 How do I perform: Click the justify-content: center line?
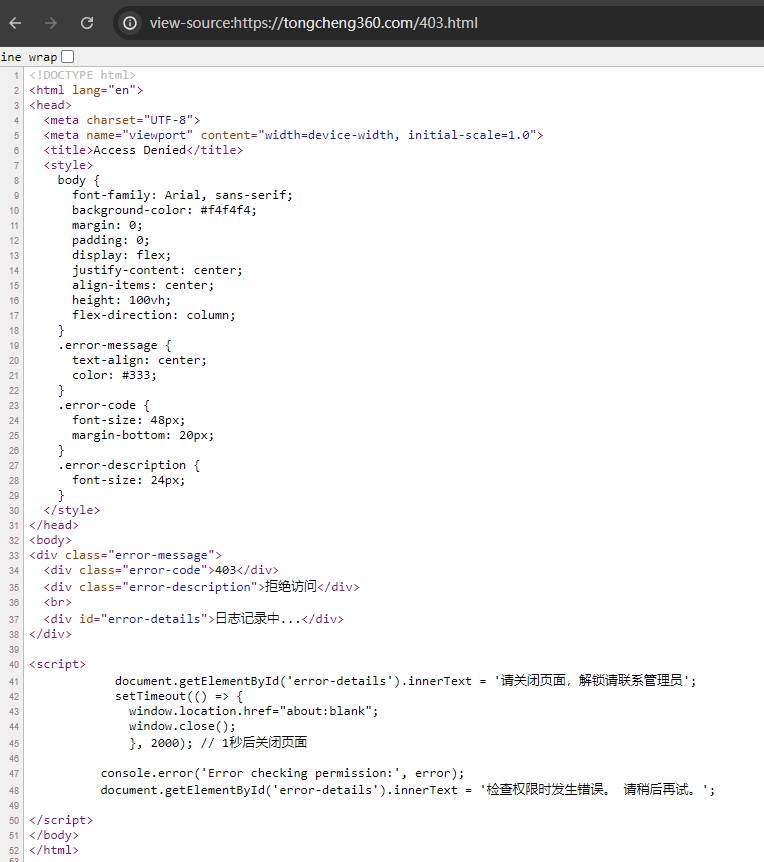pos(157,270)
